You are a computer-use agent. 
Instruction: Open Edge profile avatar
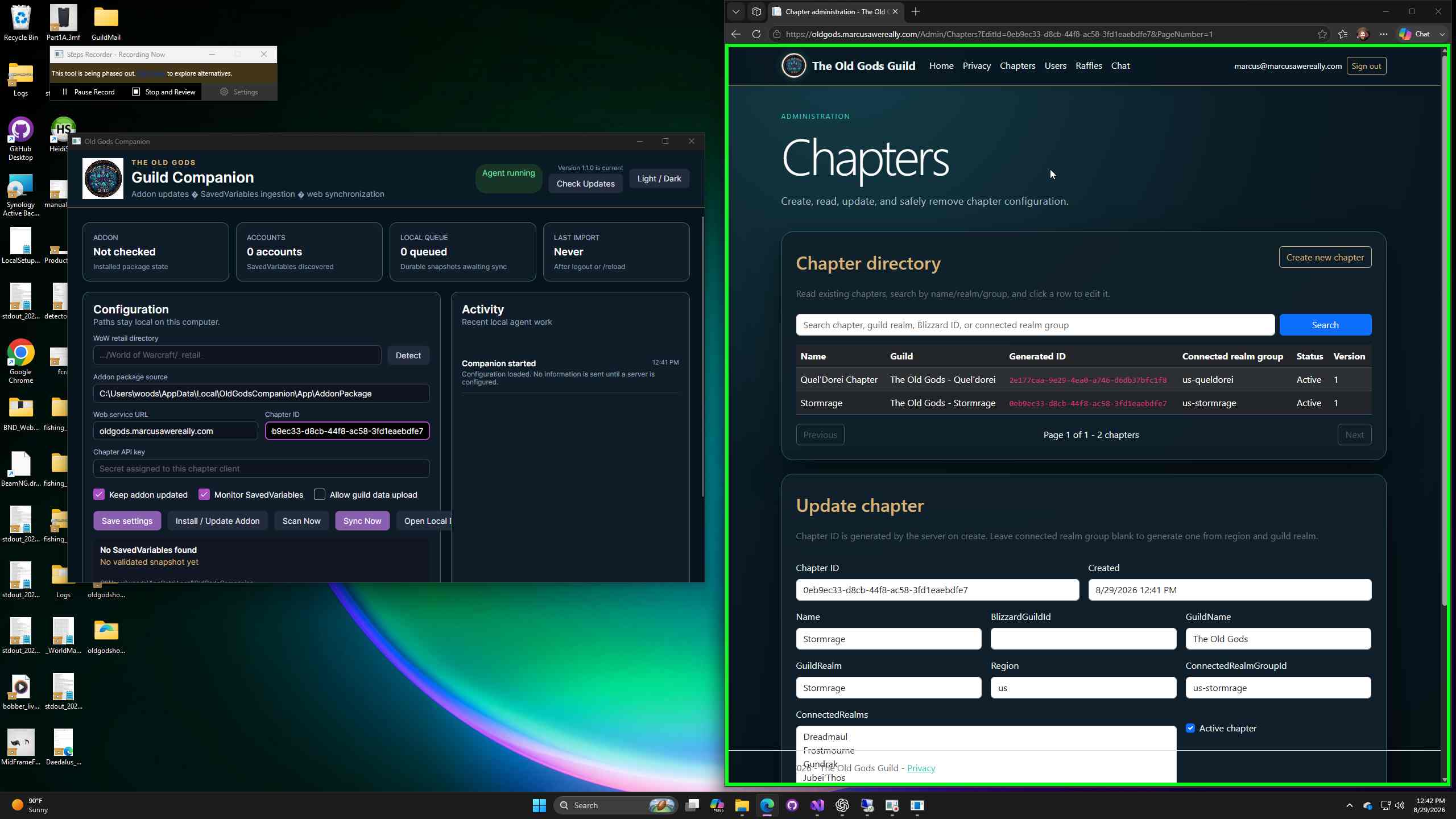(x=1363, y=34)
